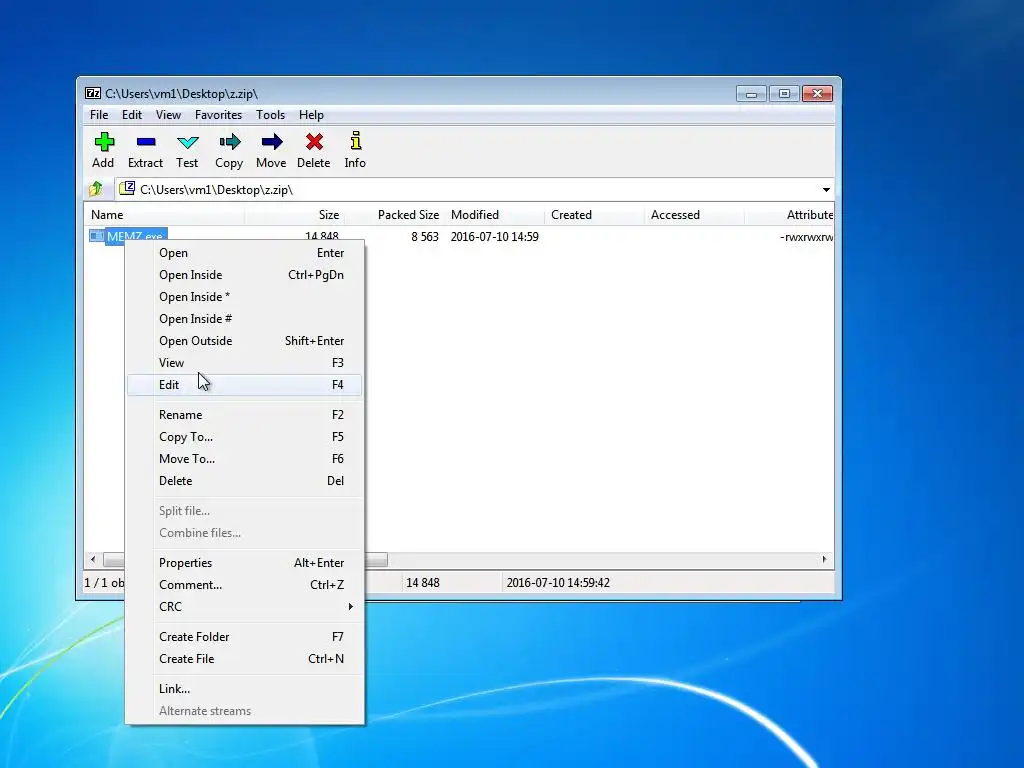
Task: Open the Tools menu
Action: pos(270,115)
